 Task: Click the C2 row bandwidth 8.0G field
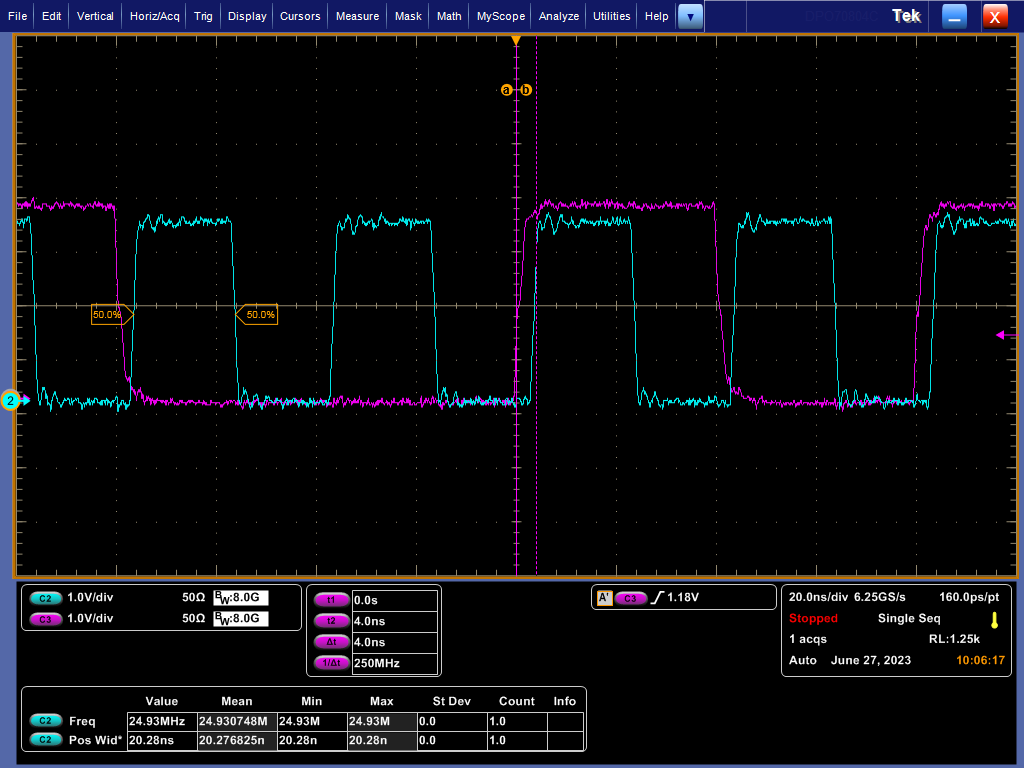coord(241,597)
